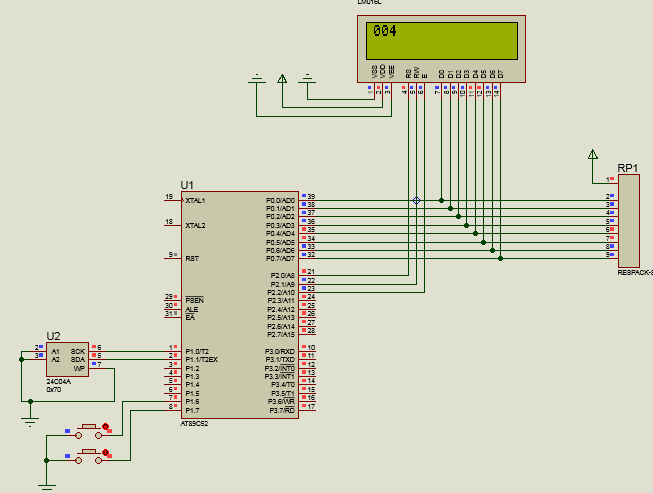The width and height of the screenshot is (653, 493).
Task: Select the LCD screen showing 004
Action: 443,40
